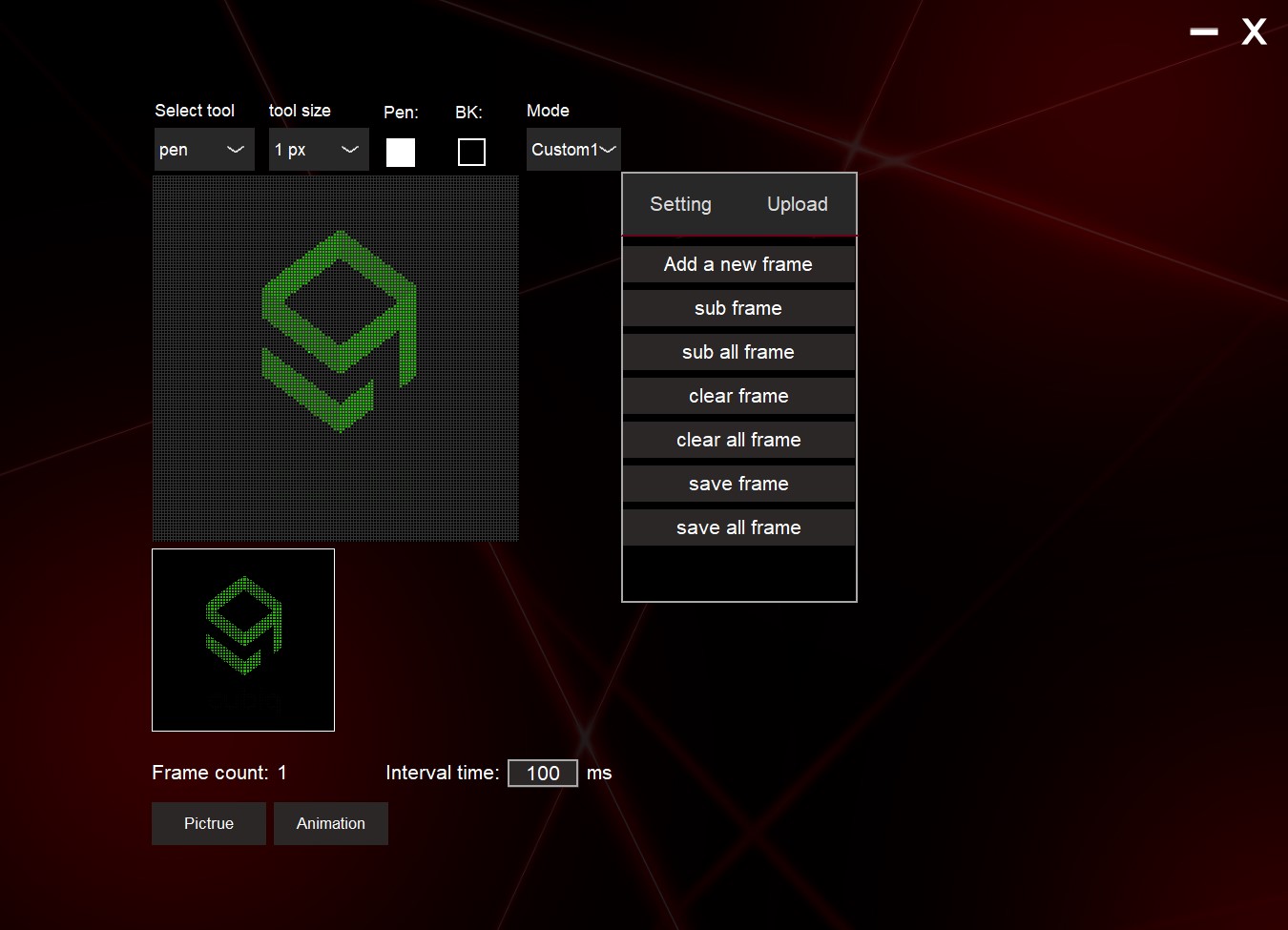Click the tool size label

click(300, 111)
